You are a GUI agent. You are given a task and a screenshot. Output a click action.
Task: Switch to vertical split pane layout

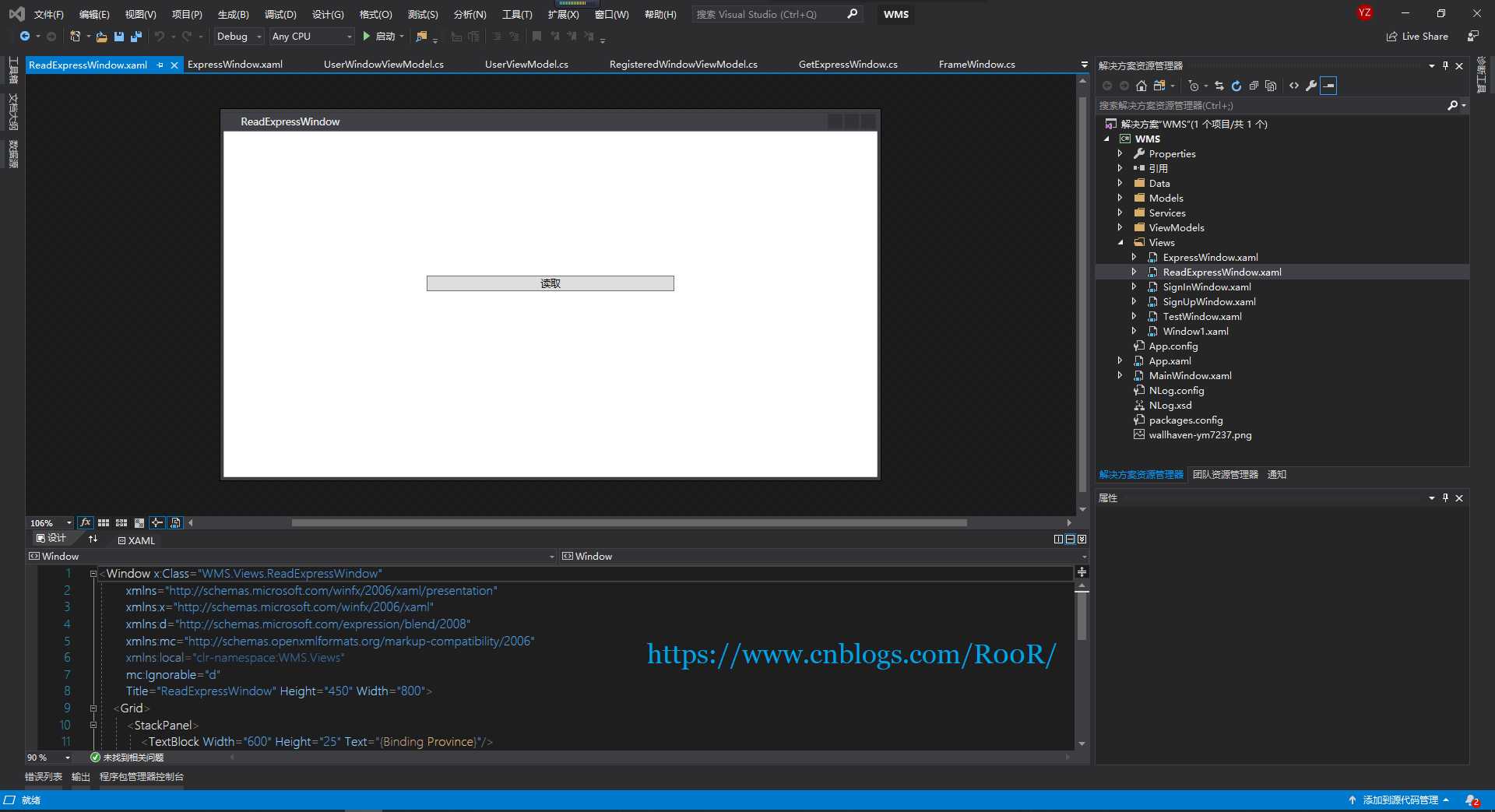coord(1058,539)
